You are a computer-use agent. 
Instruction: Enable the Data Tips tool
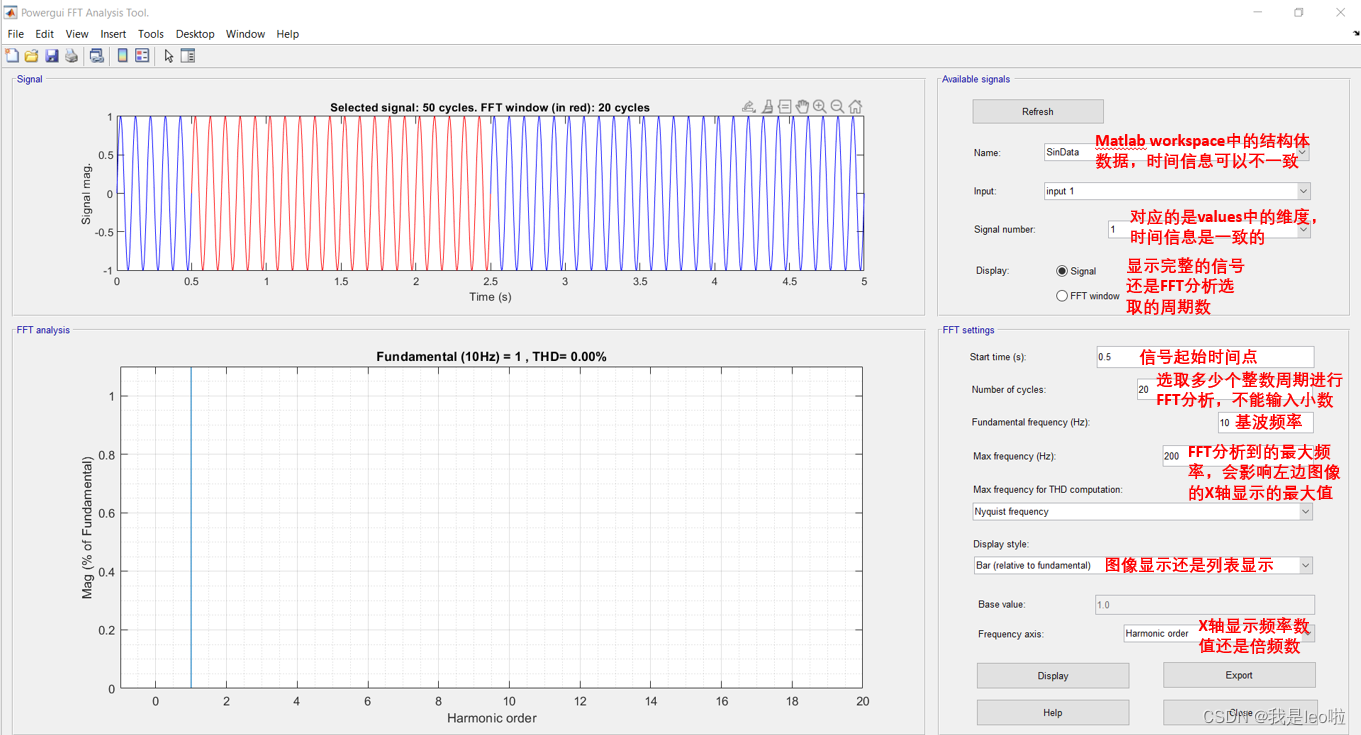click(785, 106)
